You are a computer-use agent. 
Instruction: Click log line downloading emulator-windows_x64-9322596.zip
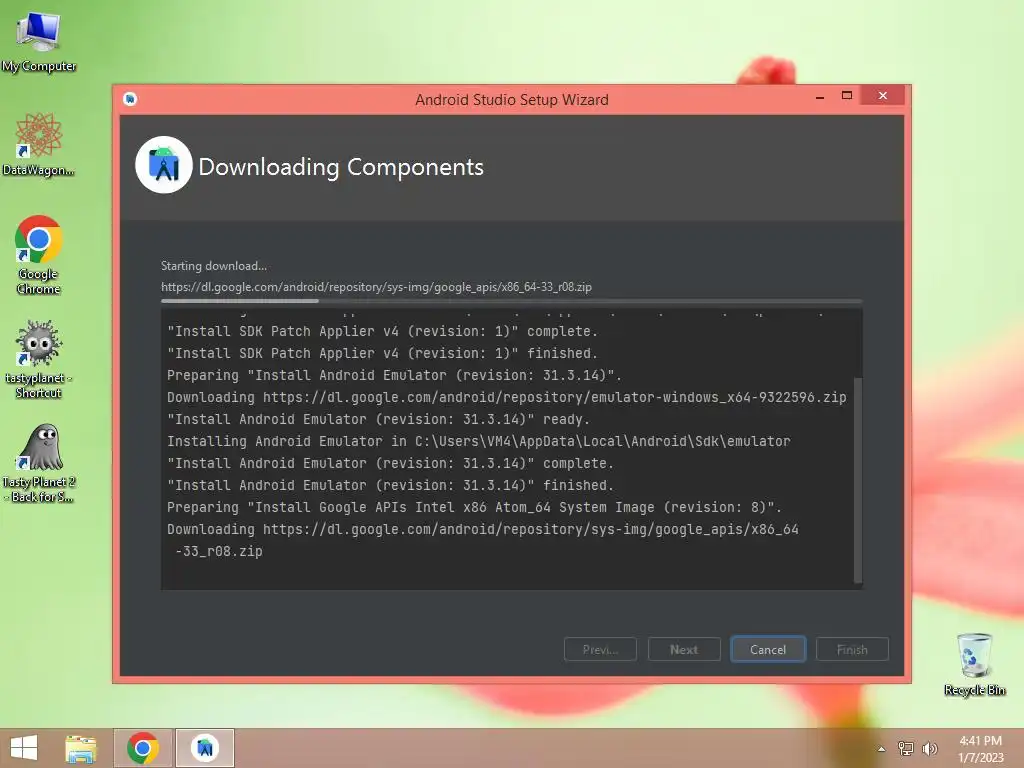pyautogui.click(x=506, y=397)
